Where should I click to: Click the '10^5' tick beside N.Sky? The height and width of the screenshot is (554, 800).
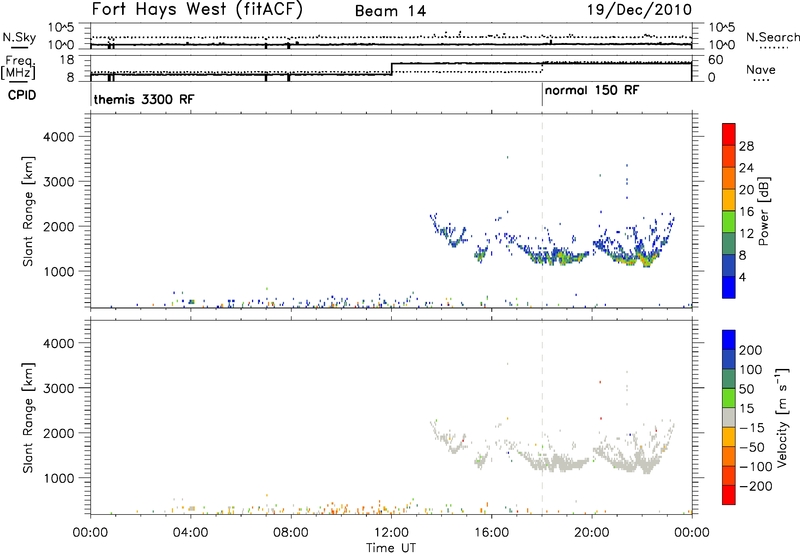pos(61,28)
